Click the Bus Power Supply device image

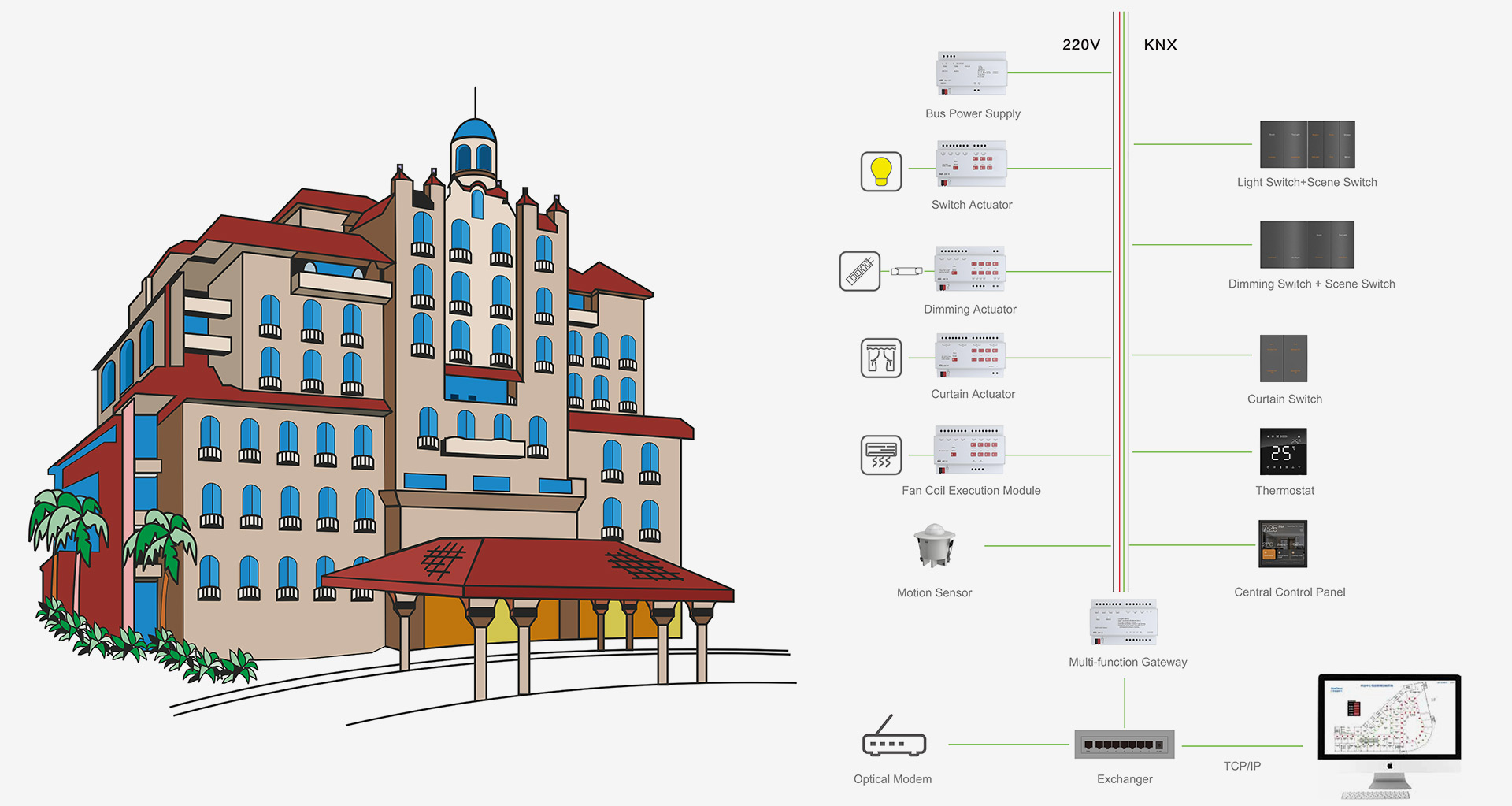972,73
